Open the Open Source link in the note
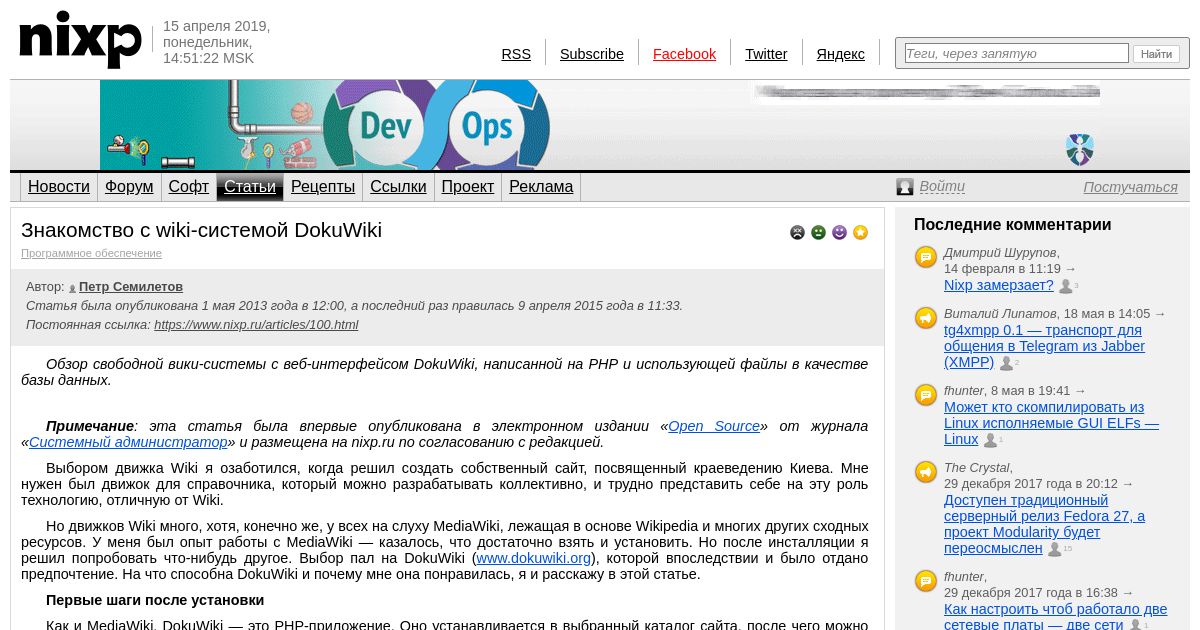 [714, 426]
